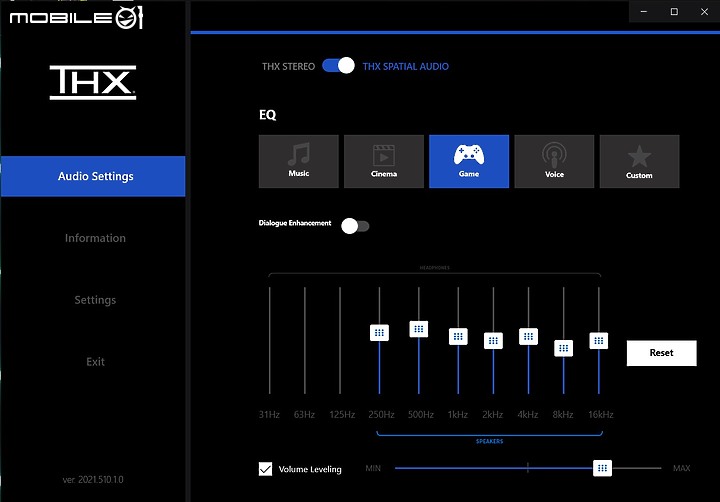The image size is (720, 502).
Task: Click the 4kHz EQ slider handle
Action: (529, 336)
